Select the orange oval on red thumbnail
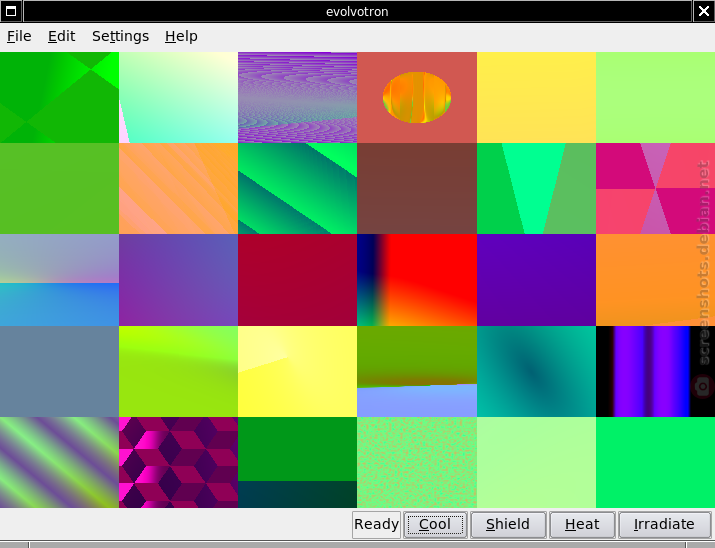715x548 pixels. click(417, 97)
